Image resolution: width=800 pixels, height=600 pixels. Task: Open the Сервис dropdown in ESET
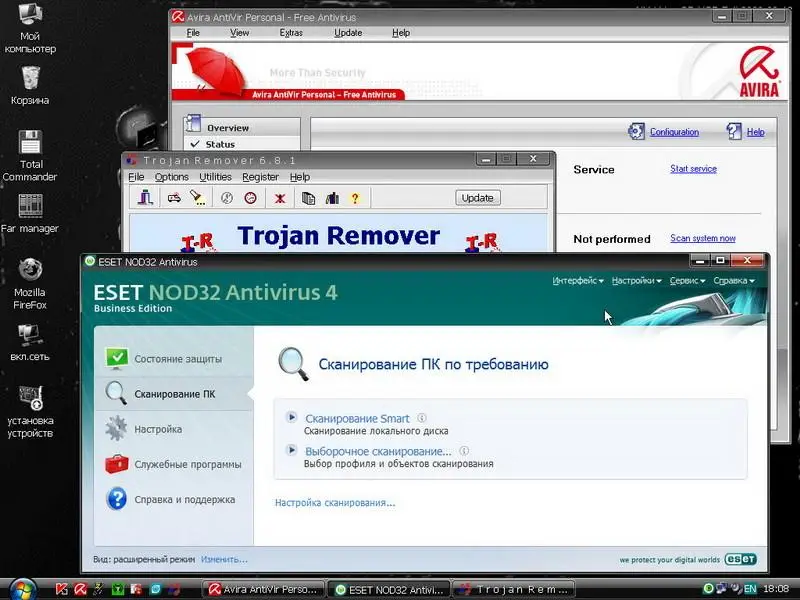(687, 281)
